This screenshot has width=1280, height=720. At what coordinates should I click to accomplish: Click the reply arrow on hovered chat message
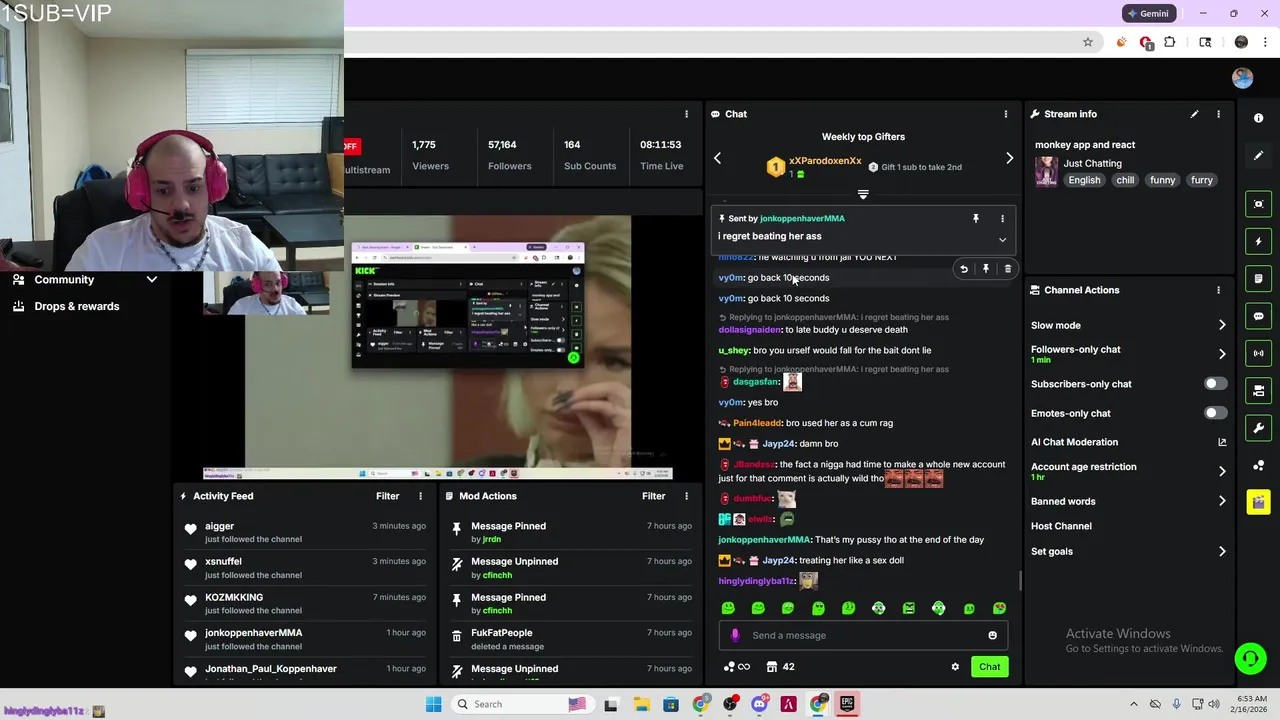click(x=964, y=269)
